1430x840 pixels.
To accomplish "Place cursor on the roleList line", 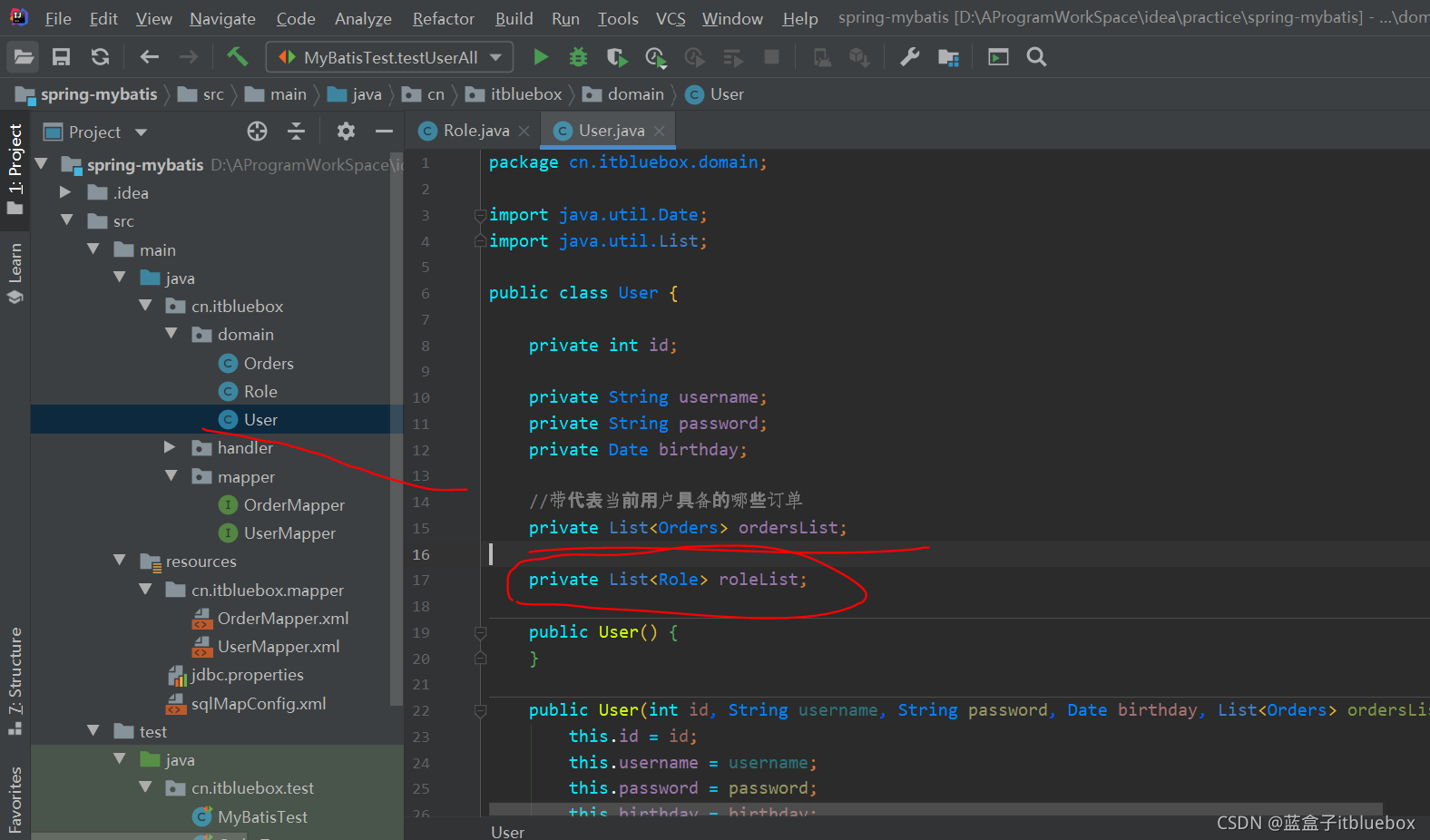I will (x=667, y=580).
